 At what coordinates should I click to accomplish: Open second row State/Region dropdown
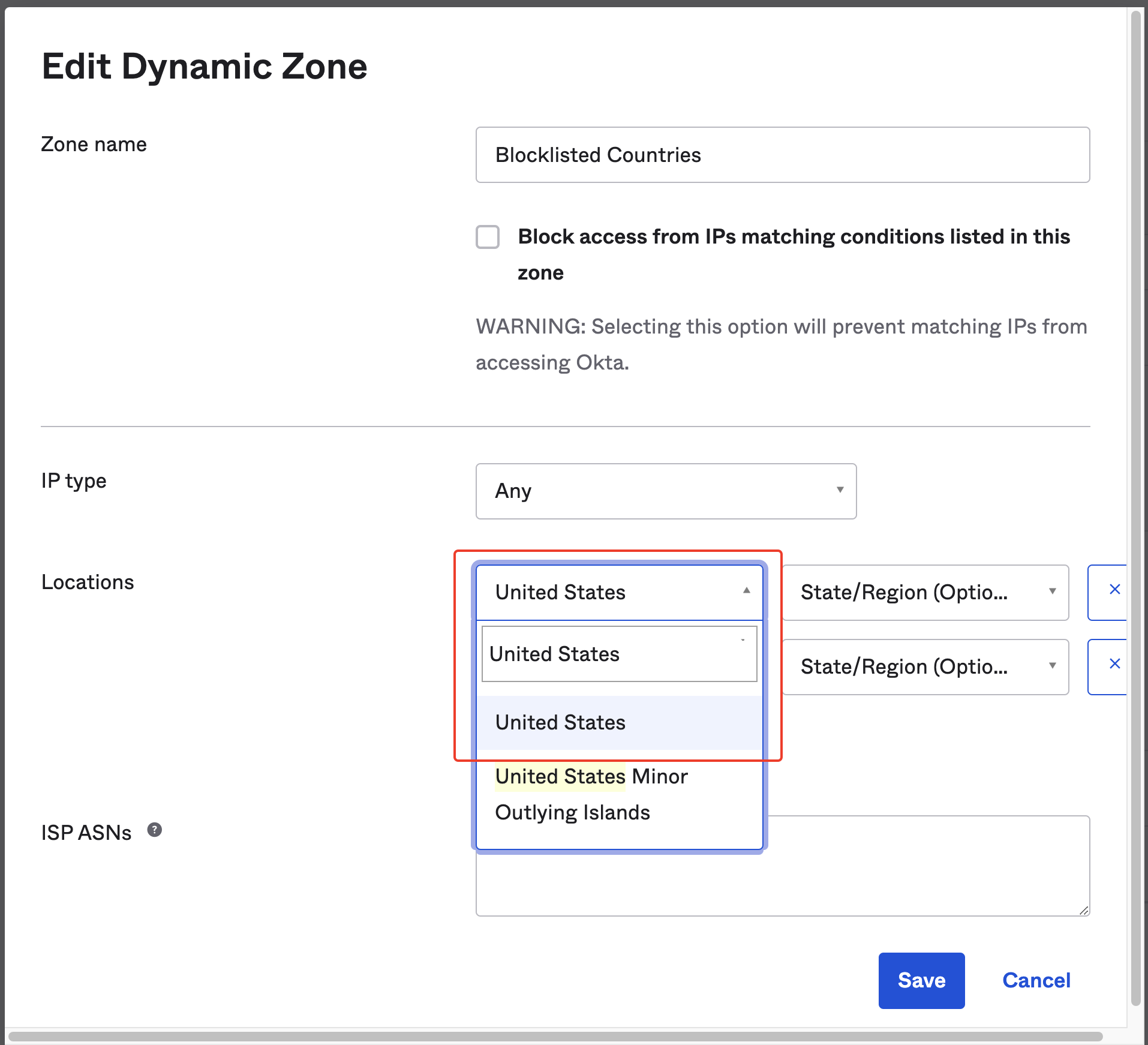(x=925, y=667)
